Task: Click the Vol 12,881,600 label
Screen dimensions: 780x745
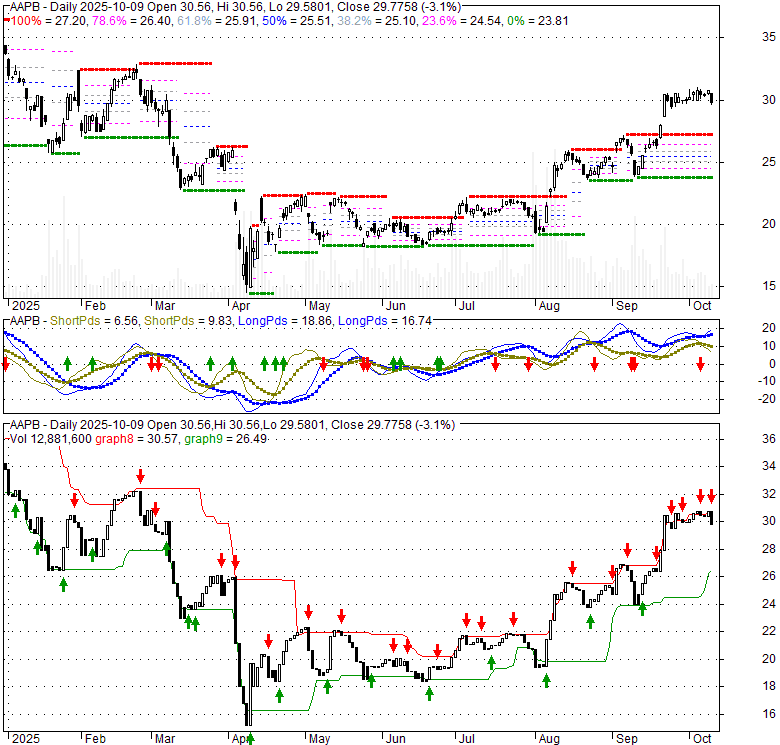Action: click(x=51, y=439)
